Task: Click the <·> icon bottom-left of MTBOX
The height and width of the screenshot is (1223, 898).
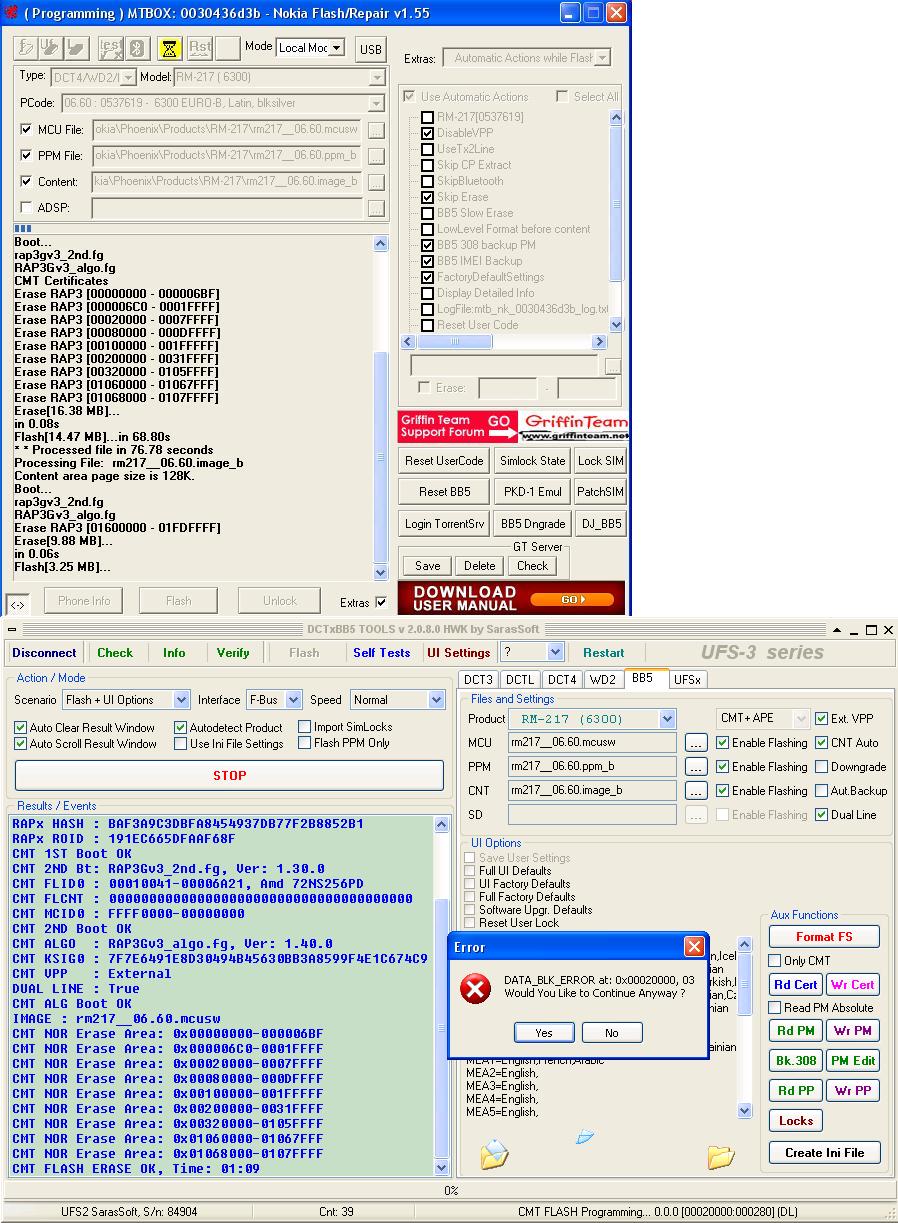Action: [x=18, y=604]
